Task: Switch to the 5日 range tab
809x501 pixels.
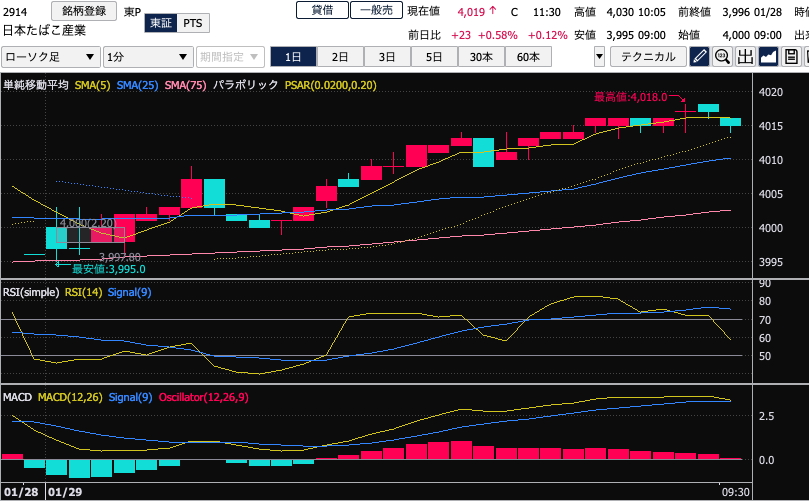Action: (434, 57)
